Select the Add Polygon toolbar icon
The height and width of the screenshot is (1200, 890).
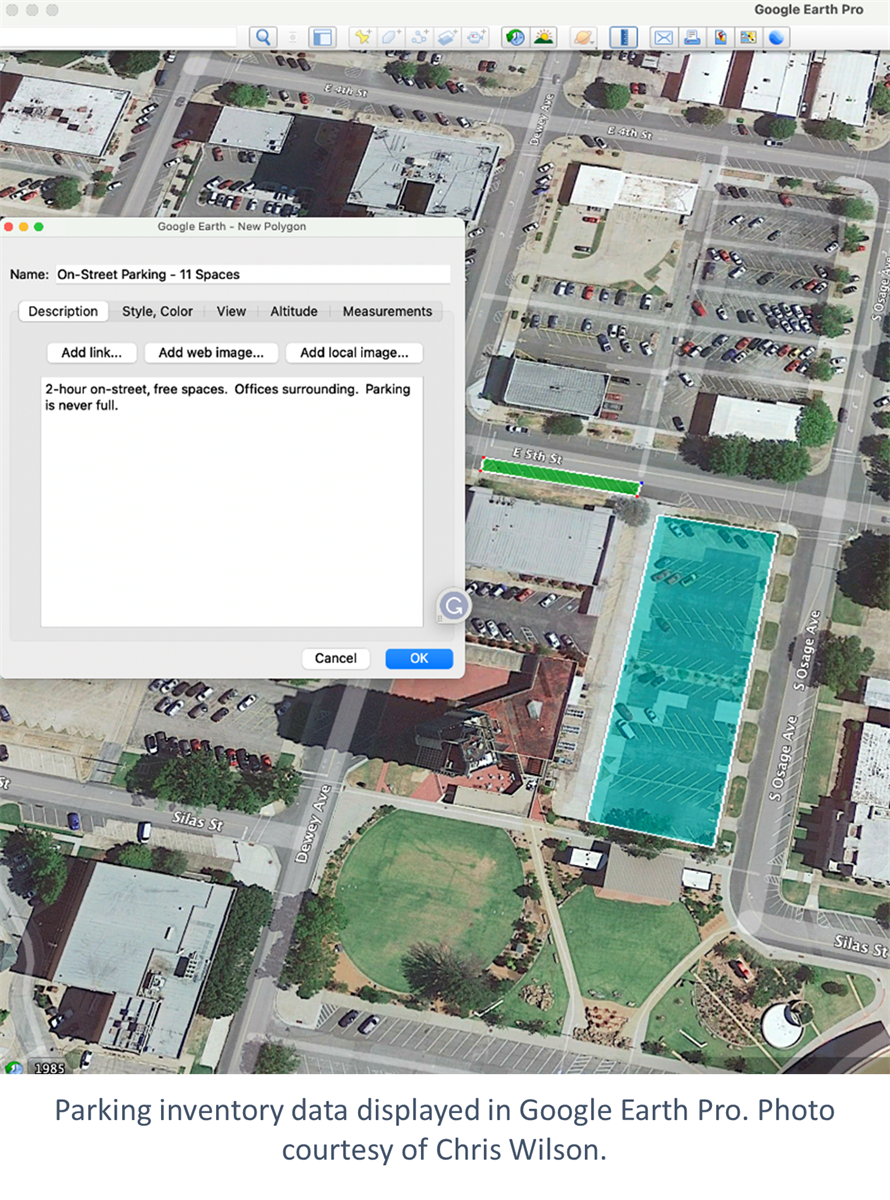coord(391,37)
